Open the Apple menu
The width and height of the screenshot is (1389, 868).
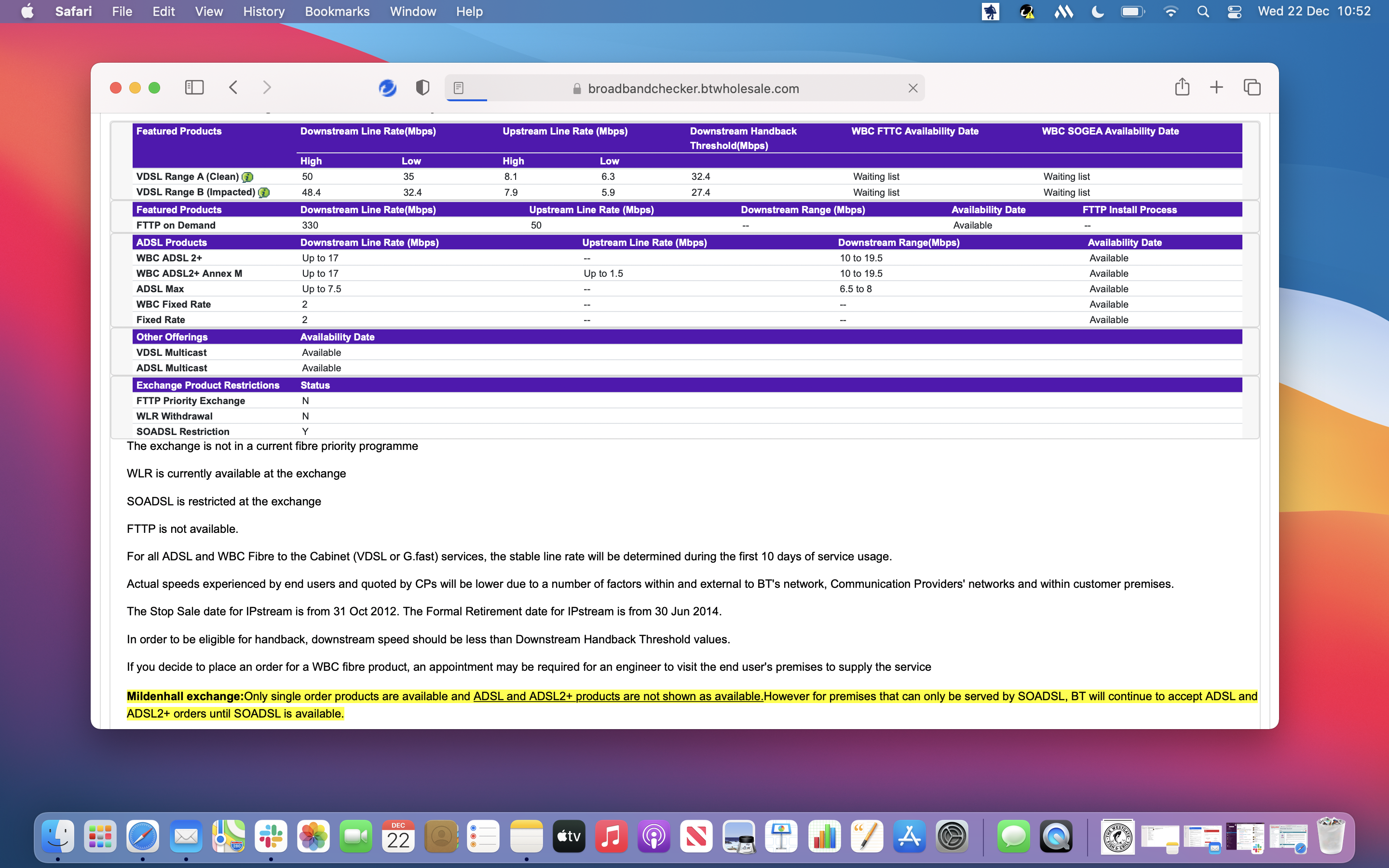point(27,12)
